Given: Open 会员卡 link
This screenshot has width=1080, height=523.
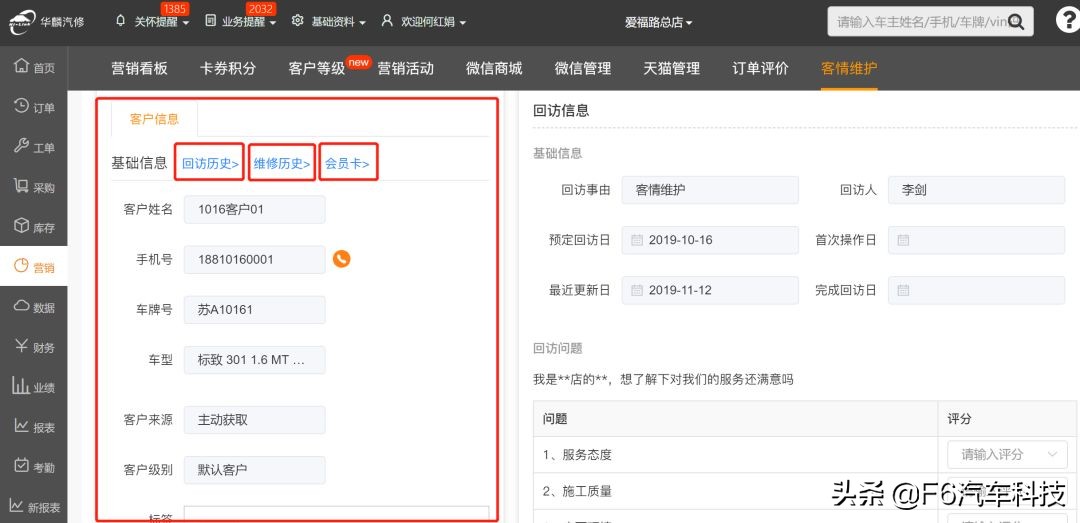Looking at the screenshot, I should click(x=347, y=163).
